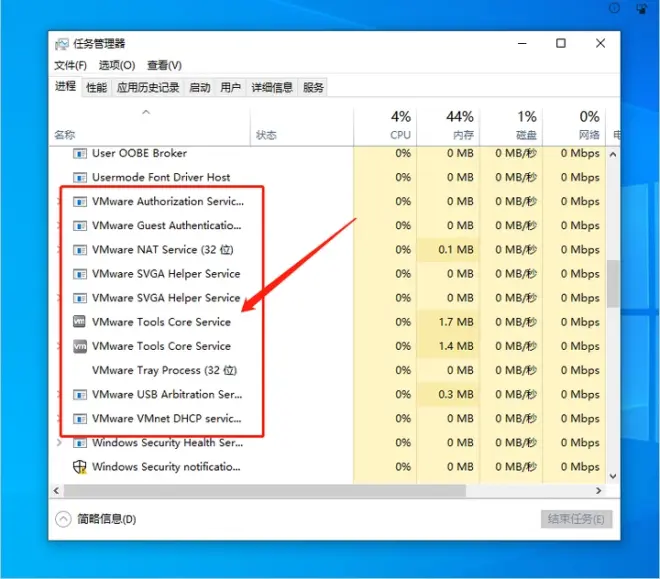
Task: Click the VMware Authorization Service icon
Action: point(80,202)
